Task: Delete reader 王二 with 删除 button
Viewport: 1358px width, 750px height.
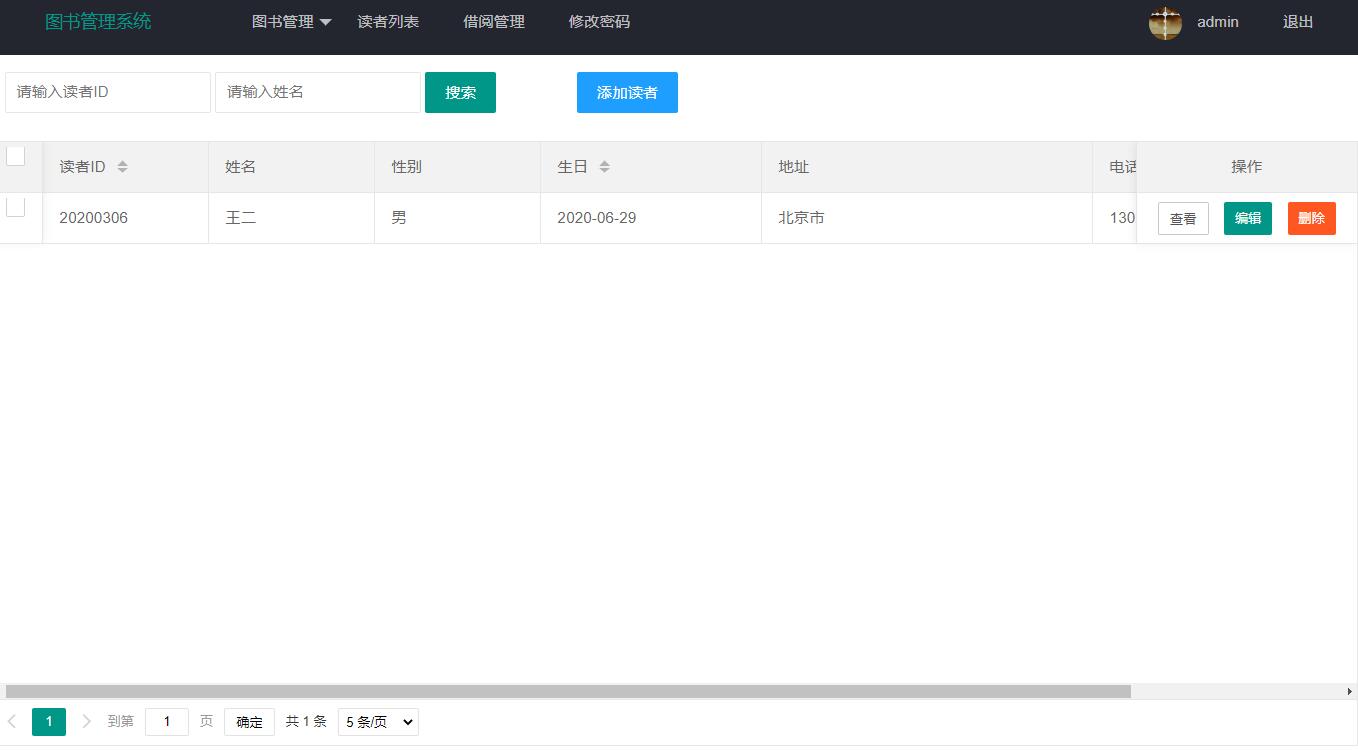Action: [x=1311, y=218]
